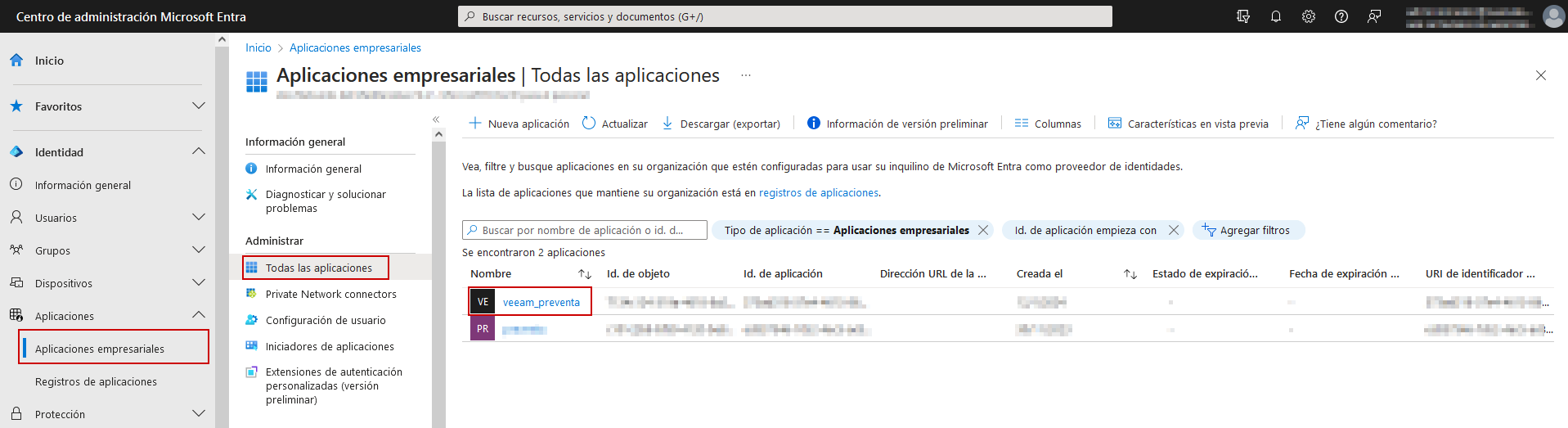1568x428 pixels.
Task: Expand Favoritos in the sidebar
Action: tap(198, 106)
